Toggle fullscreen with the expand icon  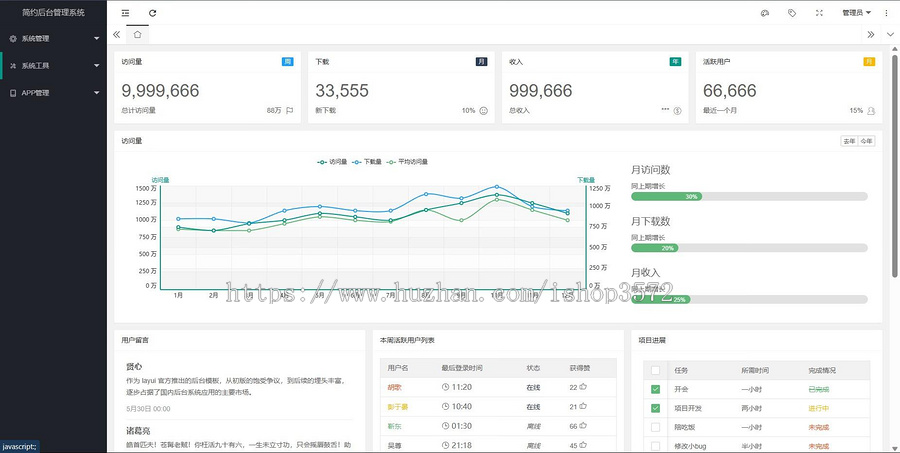click(x=820, y=13)
